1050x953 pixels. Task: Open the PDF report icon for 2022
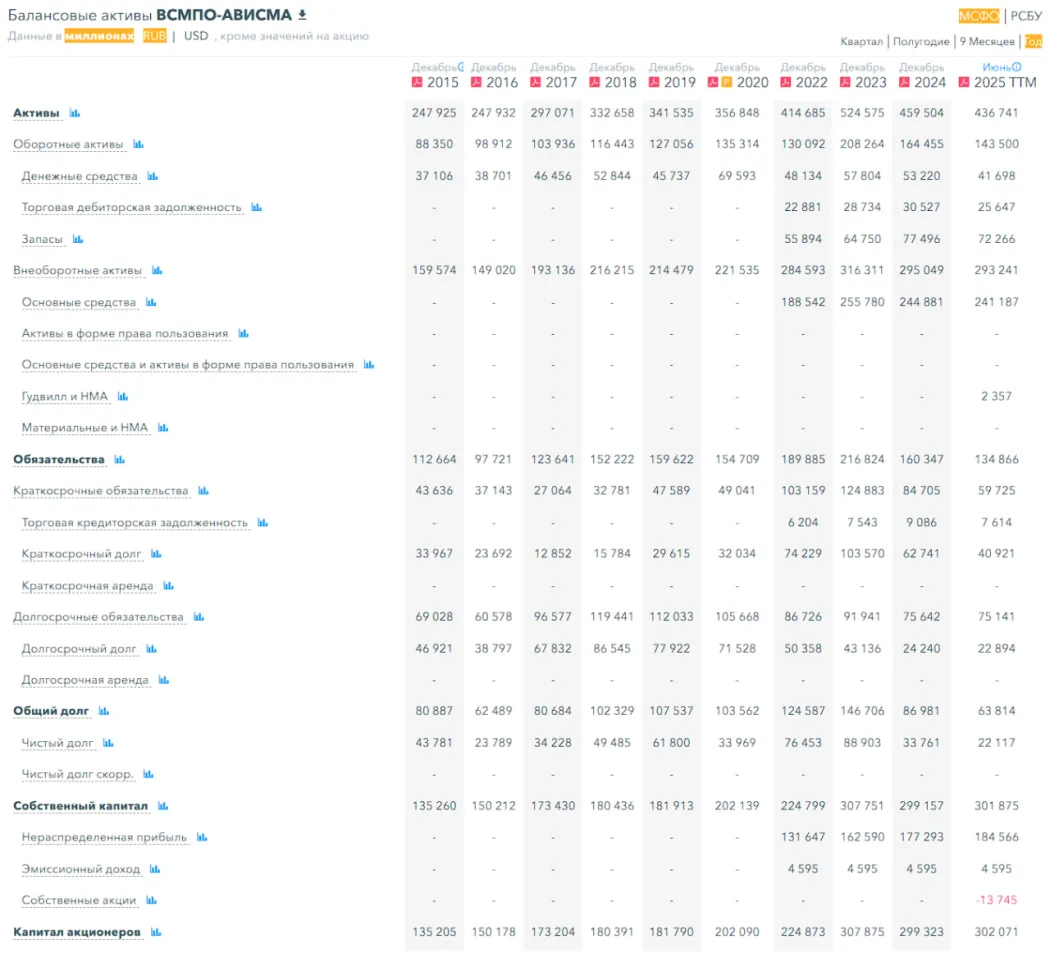pyautogui.click(x=787, y=82)
